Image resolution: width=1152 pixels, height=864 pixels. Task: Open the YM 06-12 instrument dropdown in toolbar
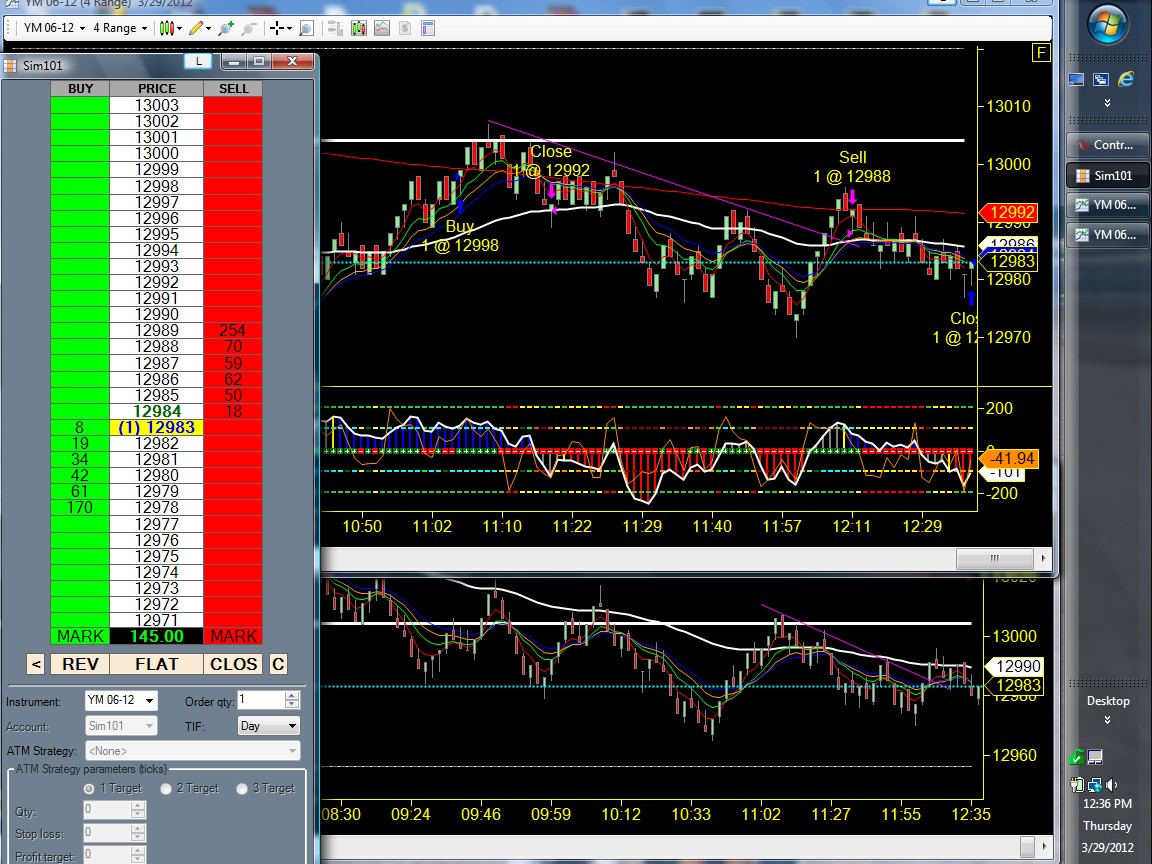tap(54, 28)
